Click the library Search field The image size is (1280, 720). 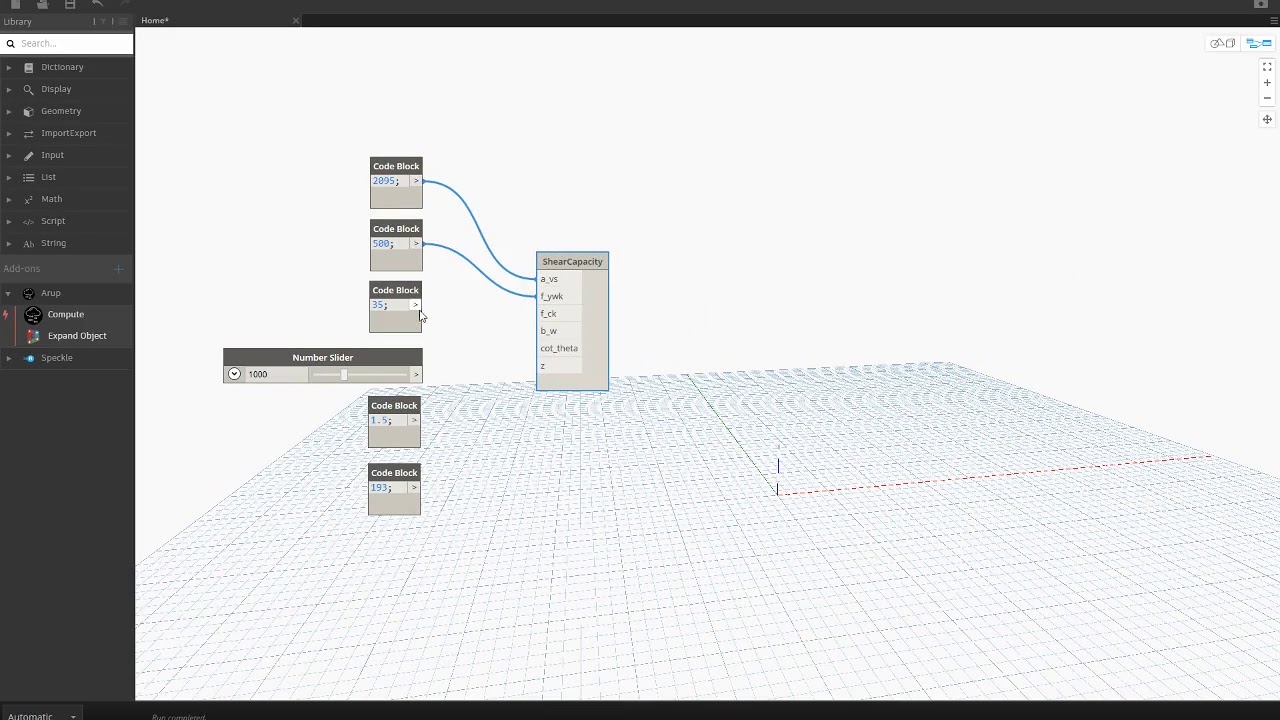point(67,43)
